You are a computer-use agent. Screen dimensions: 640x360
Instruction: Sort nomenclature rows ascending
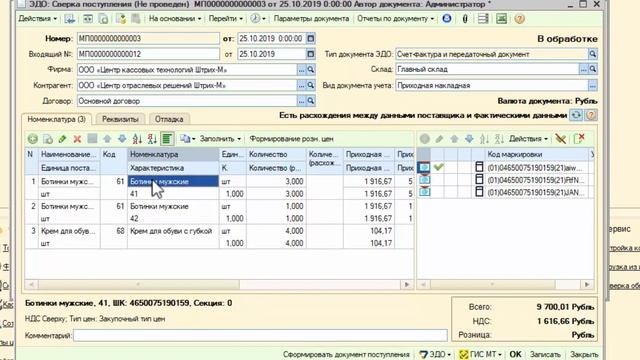point(137,139)
